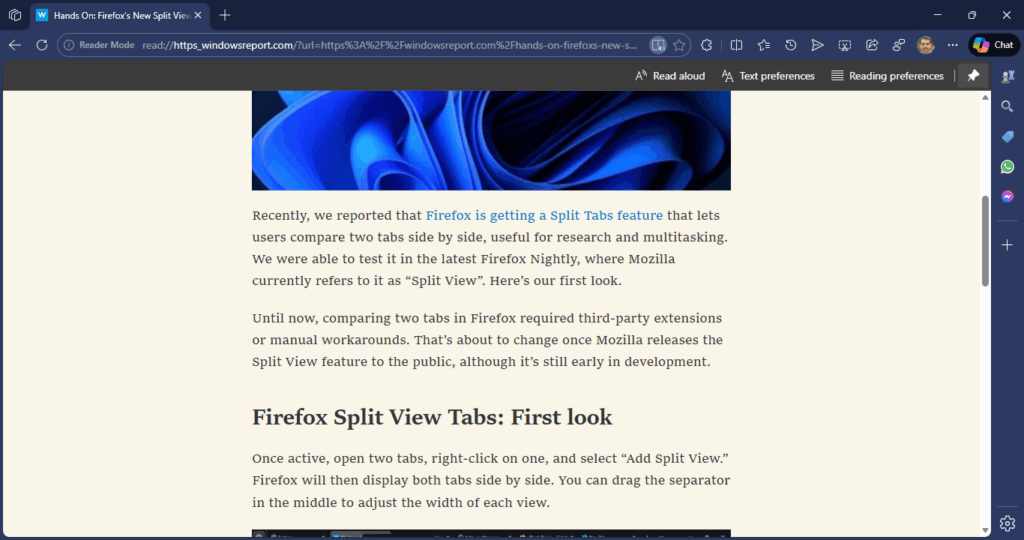Open a new tab with plus button
This screenshot has height=540, width=1024.
click(x=225, y=15)
